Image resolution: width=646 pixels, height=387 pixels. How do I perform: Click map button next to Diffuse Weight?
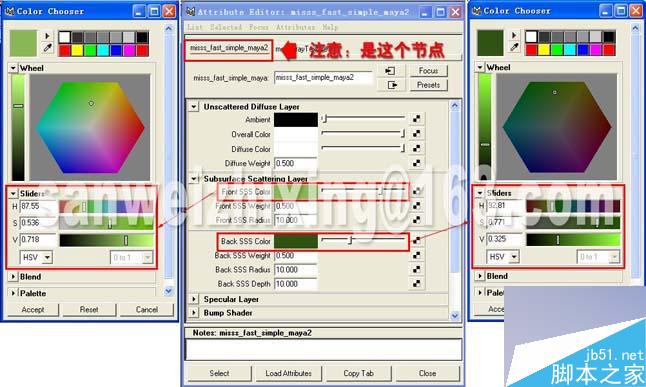(x=417, y=163)
